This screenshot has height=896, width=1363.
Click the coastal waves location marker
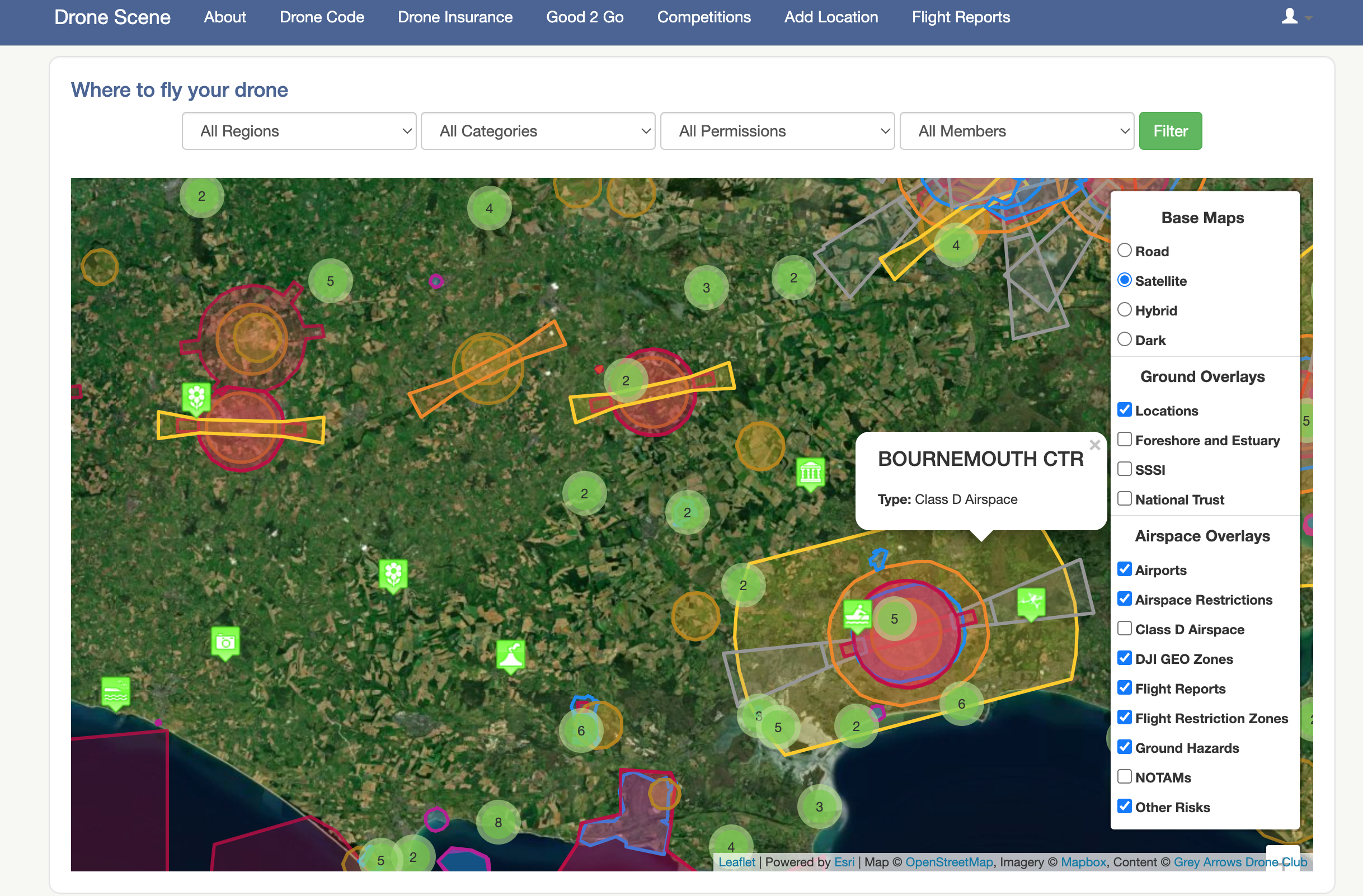116,692
